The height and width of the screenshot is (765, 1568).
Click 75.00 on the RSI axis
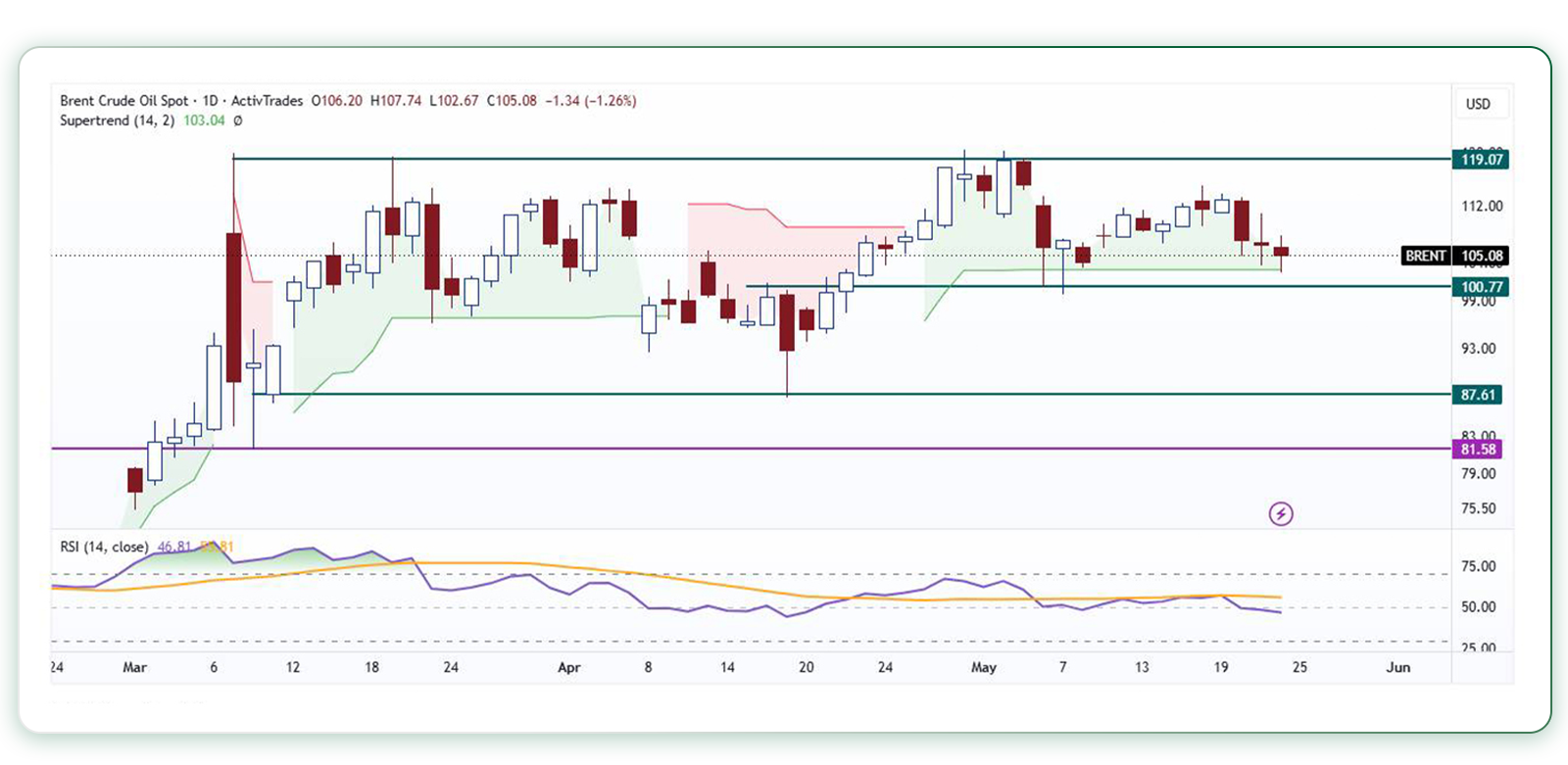1479,566
